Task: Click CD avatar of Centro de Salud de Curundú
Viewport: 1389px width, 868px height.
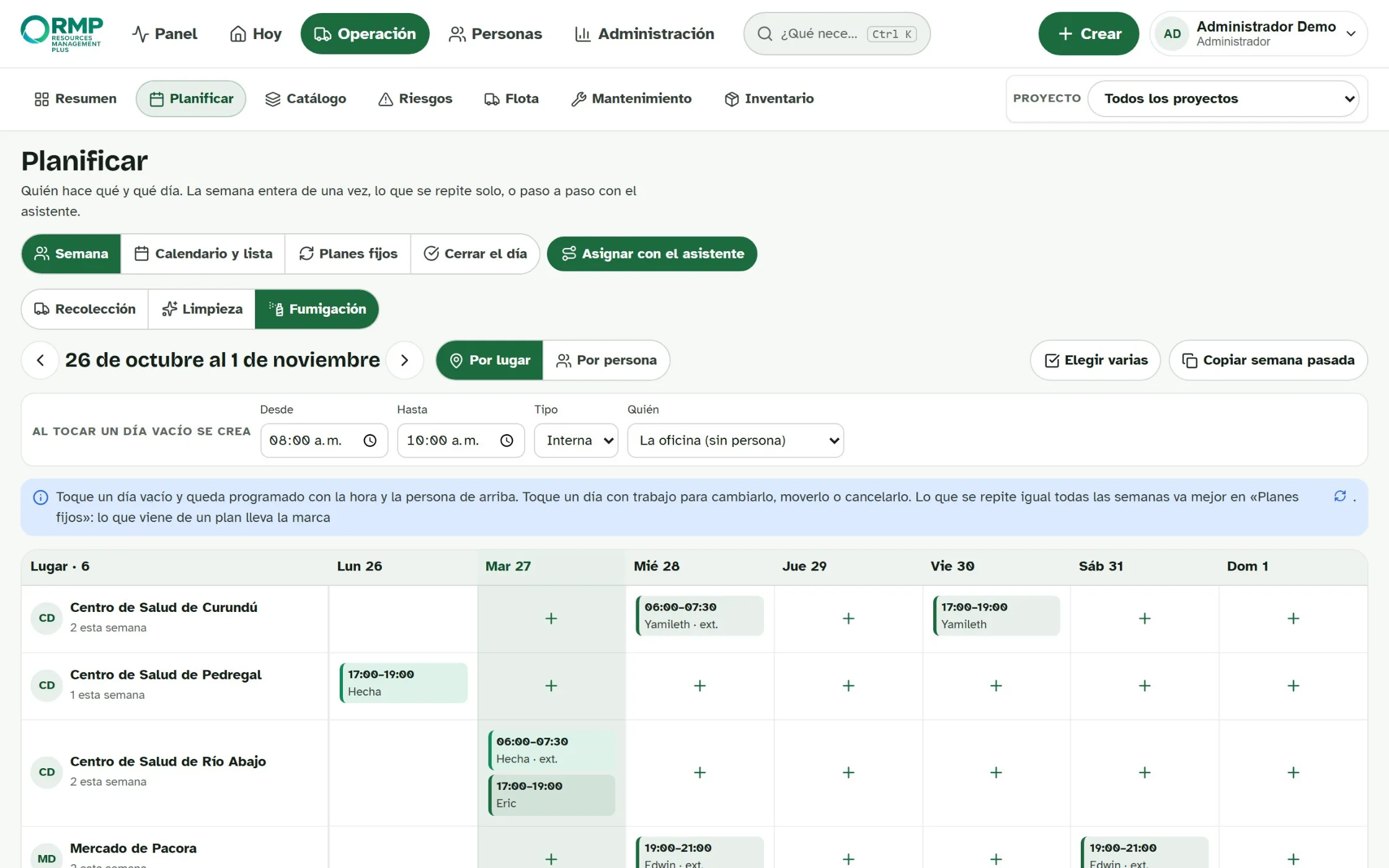Action: pos(47,618)
